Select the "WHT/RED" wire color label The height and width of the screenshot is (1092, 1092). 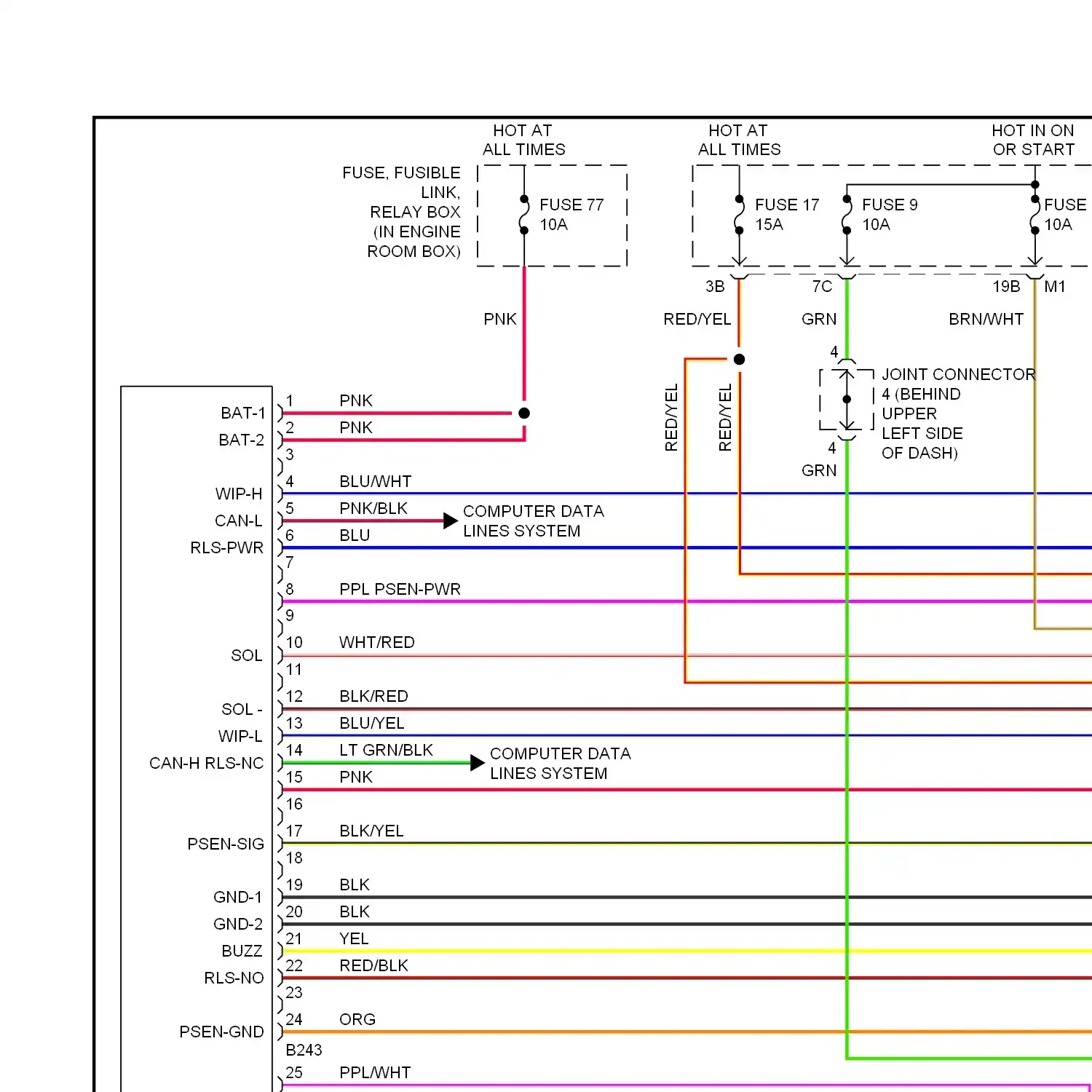pos(377,643)
